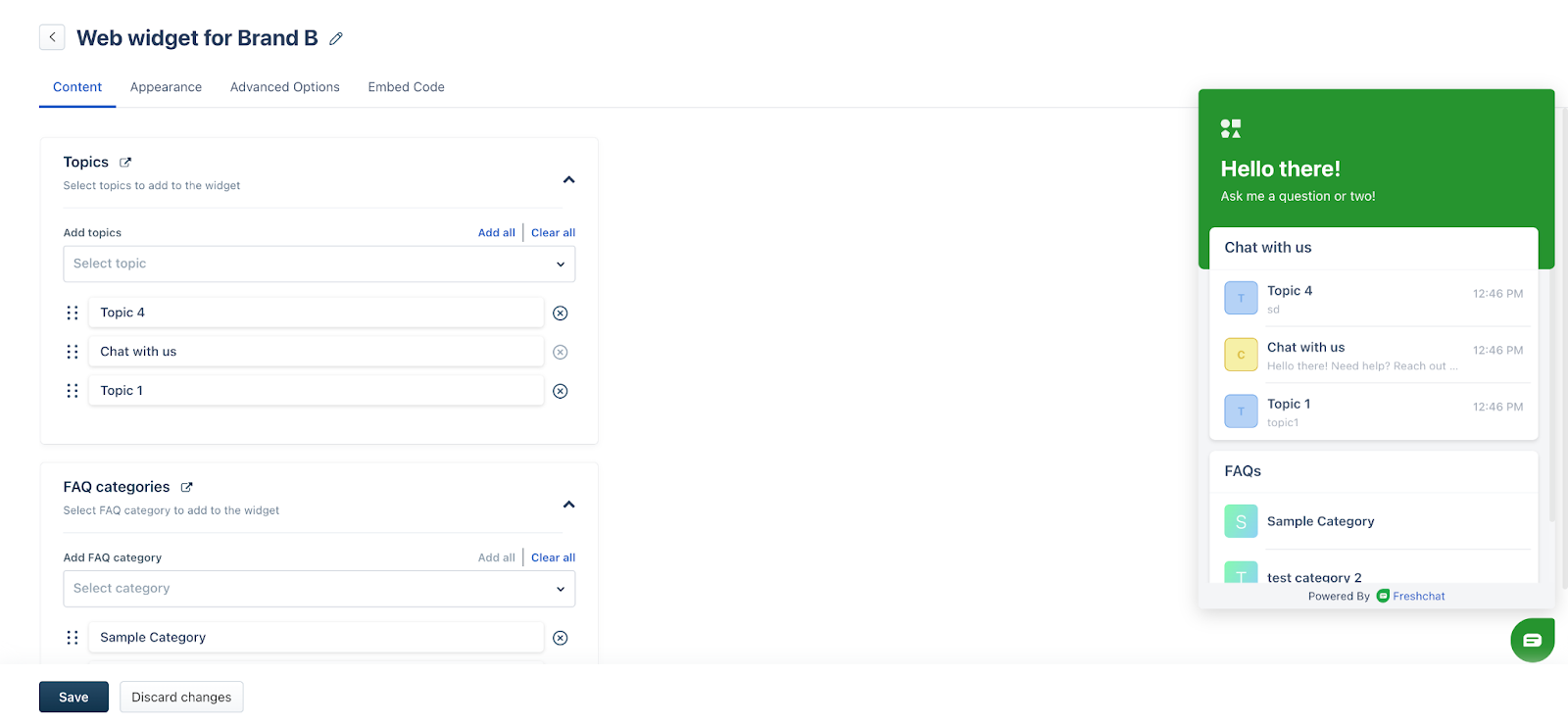Collapse the FAQ categories section
Screen dimensions: 1568x724
tap(568, 505)
